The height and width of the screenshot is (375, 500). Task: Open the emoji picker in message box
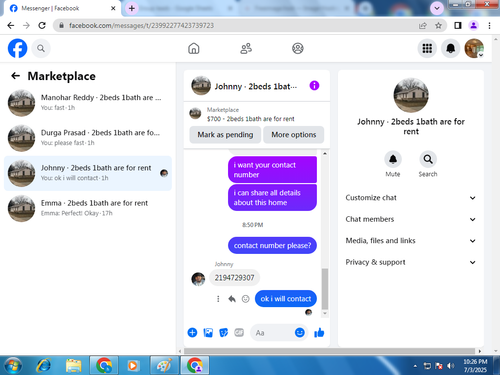(x=300, y=332)
